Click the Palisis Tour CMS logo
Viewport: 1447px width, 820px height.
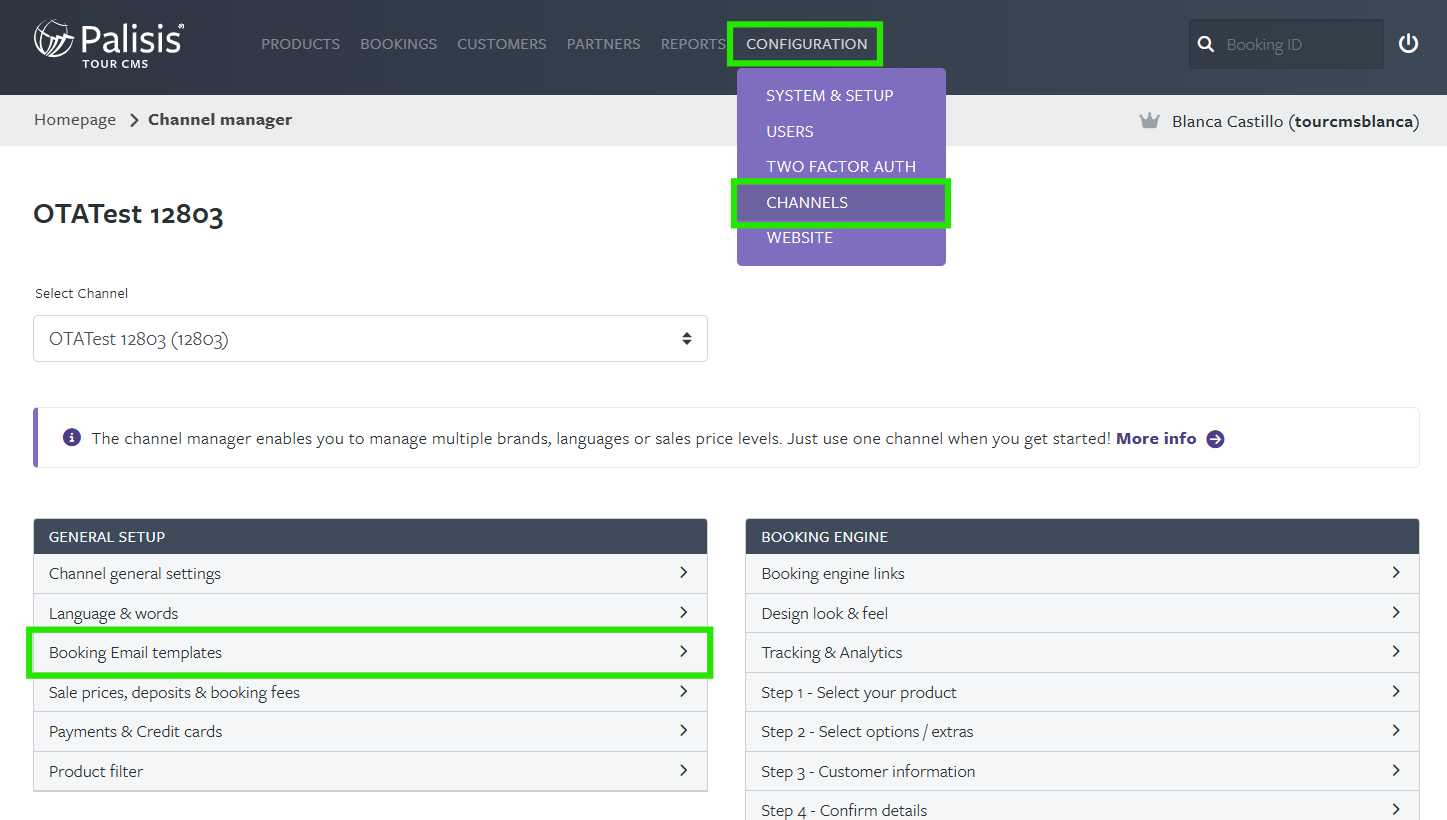108,45
